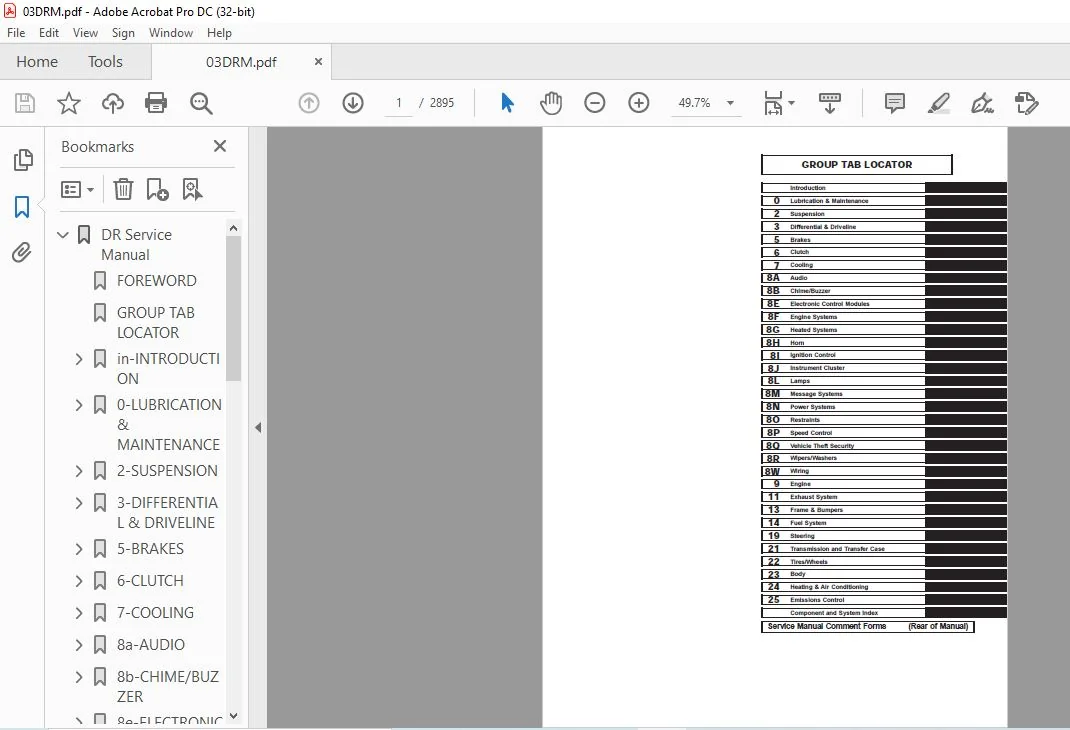Screen dimensions: 1070x730
Task: Open the View menu
Action: (x=85, y=33)
